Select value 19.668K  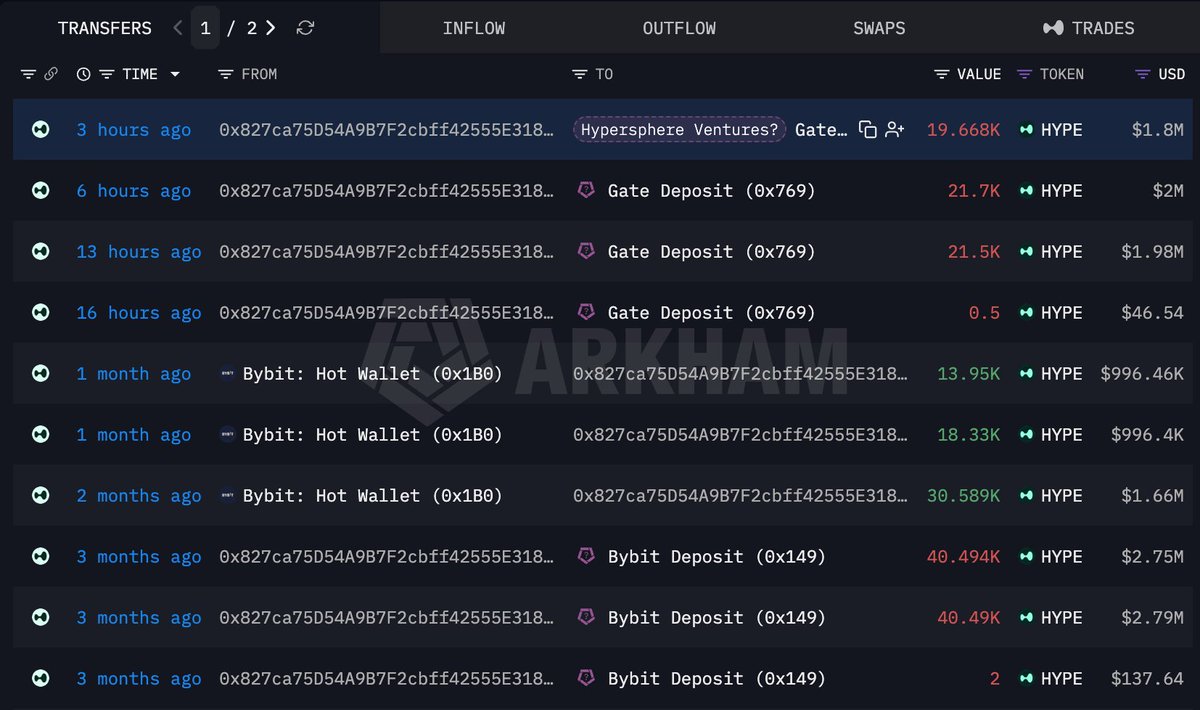(x=963, y=130)
